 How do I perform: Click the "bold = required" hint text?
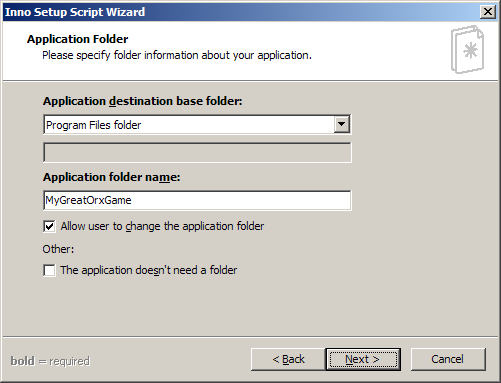50,361
